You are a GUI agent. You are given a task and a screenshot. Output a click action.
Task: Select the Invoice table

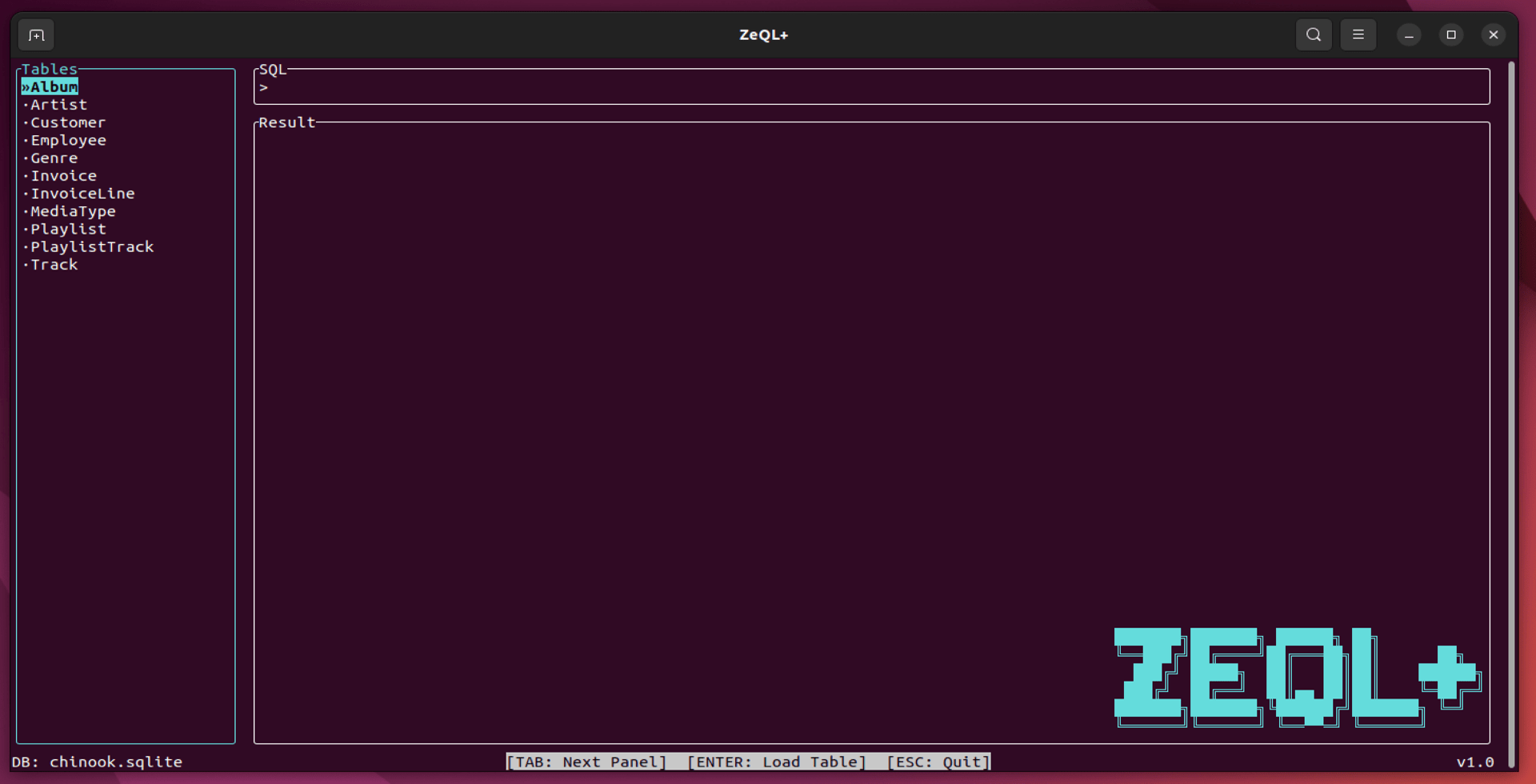[59, 176]
